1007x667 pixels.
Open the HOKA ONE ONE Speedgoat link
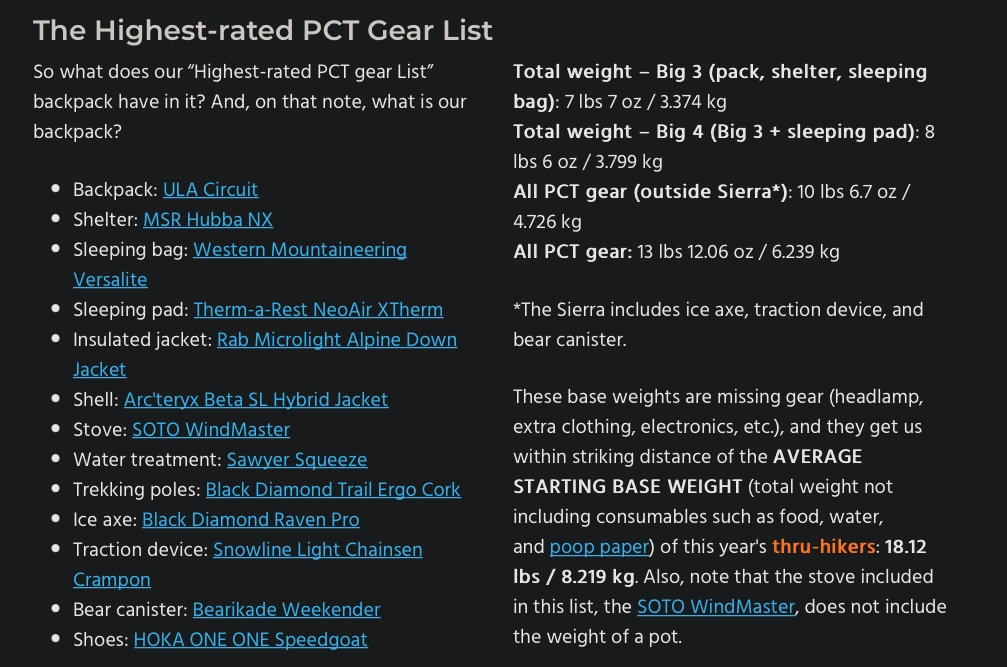250,639
